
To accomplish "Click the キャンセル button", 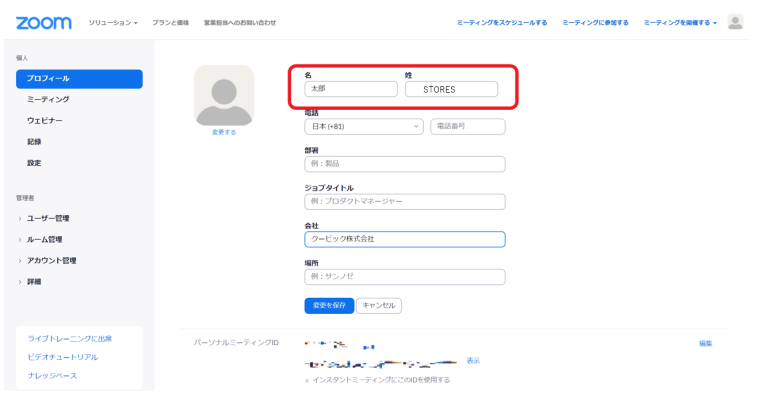I will point(379,306).
